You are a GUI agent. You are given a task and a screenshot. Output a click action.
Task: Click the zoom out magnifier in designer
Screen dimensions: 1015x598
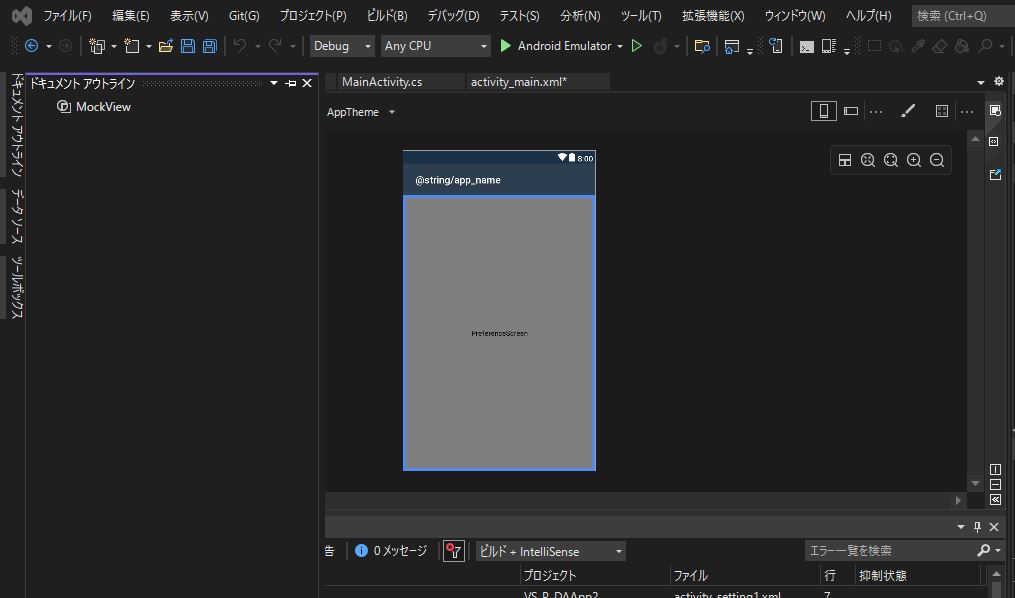click(937, 160)
